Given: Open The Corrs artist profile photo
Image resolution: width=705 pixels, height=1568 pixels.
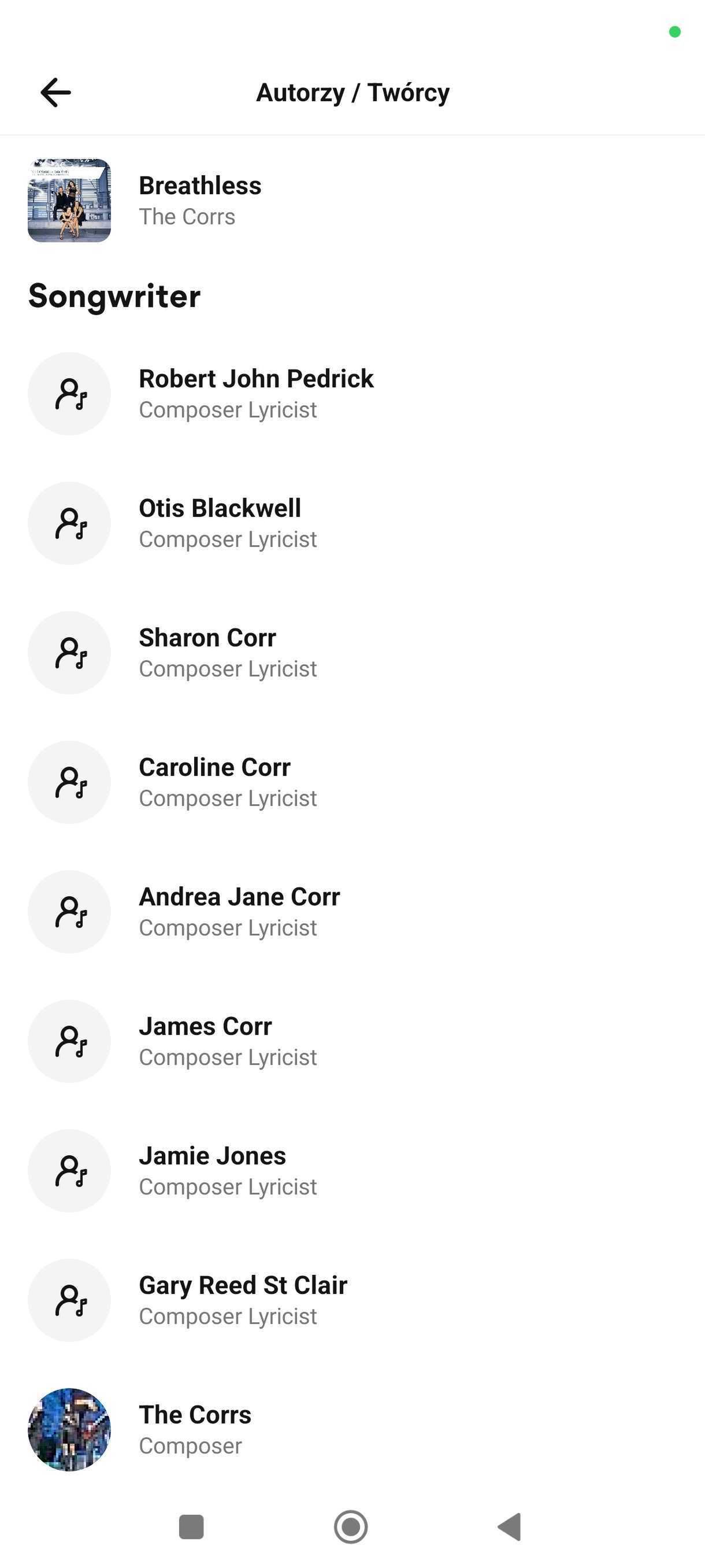Looking at the screenshot, I should click(x=69, y=1430).
